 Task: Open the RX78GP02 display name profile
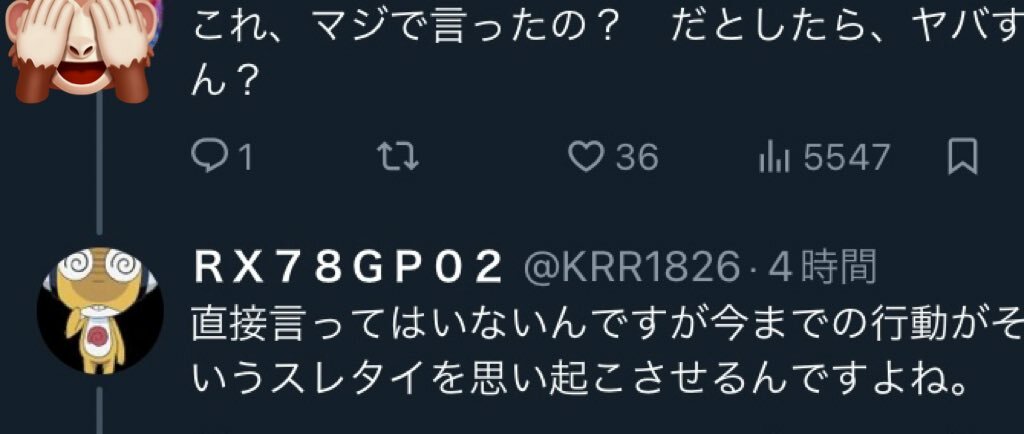coord(347,269)
